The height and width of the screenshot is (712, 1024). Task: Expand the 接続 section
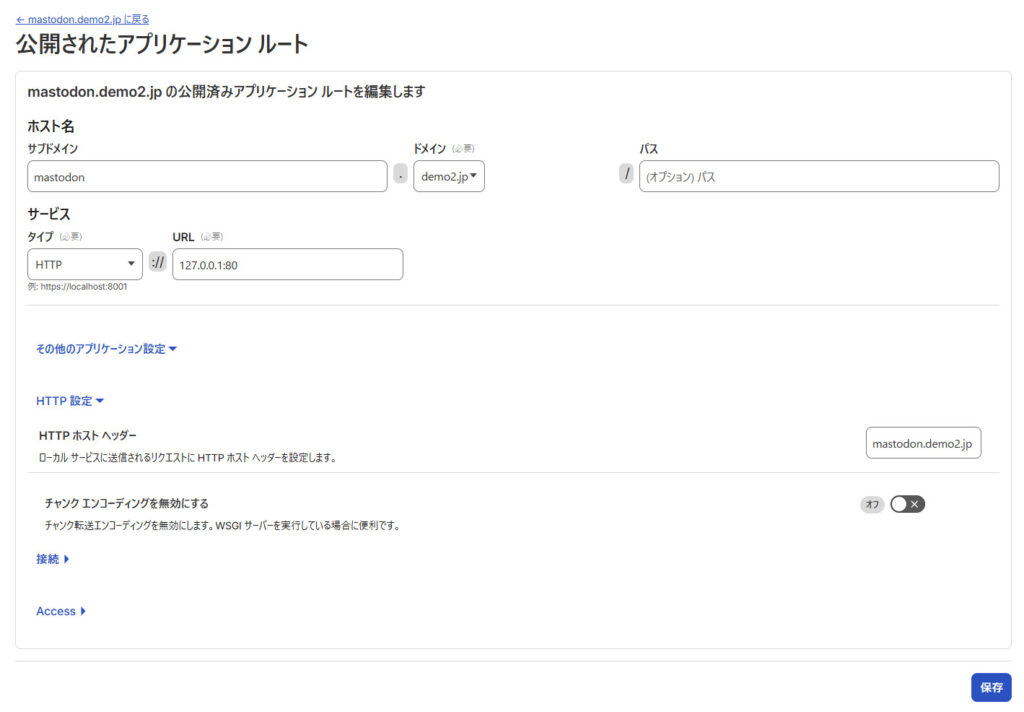tap(53, 559)
